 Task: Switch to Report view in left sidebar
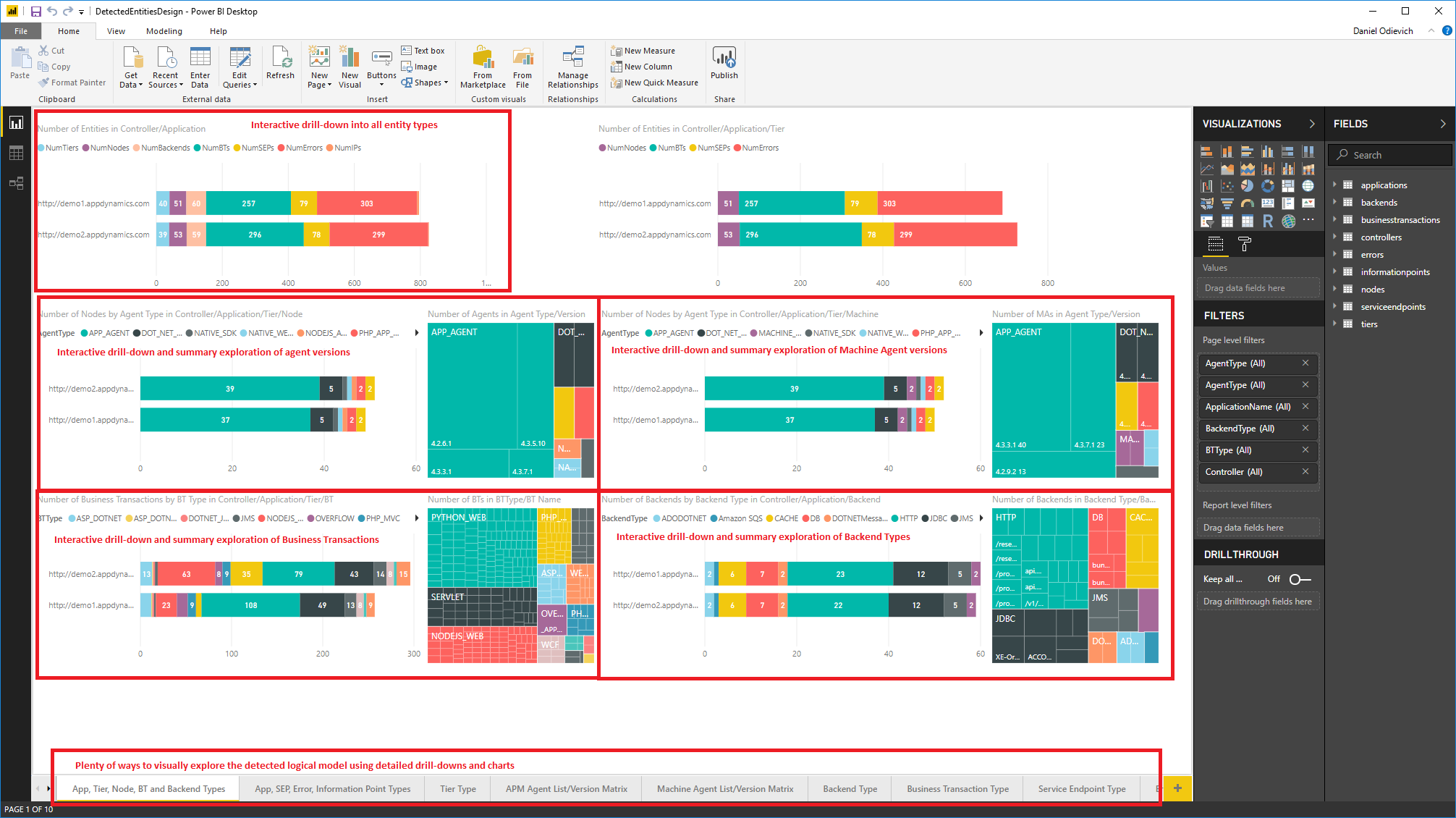[x=16, y=123]
